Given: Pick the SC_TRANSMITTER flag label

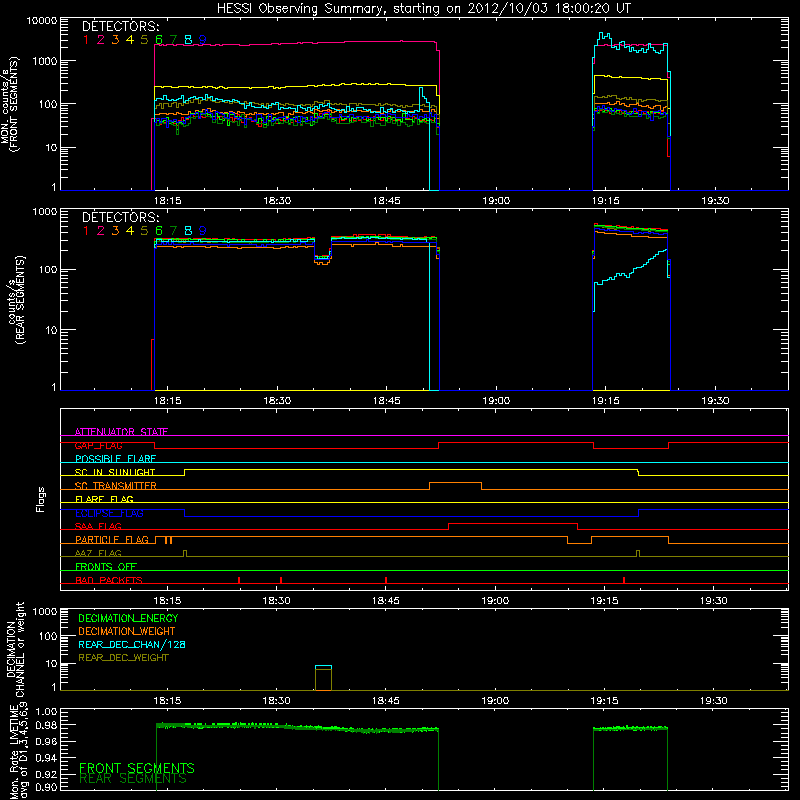Looking at the screenshot, I should tap(116, 486).
